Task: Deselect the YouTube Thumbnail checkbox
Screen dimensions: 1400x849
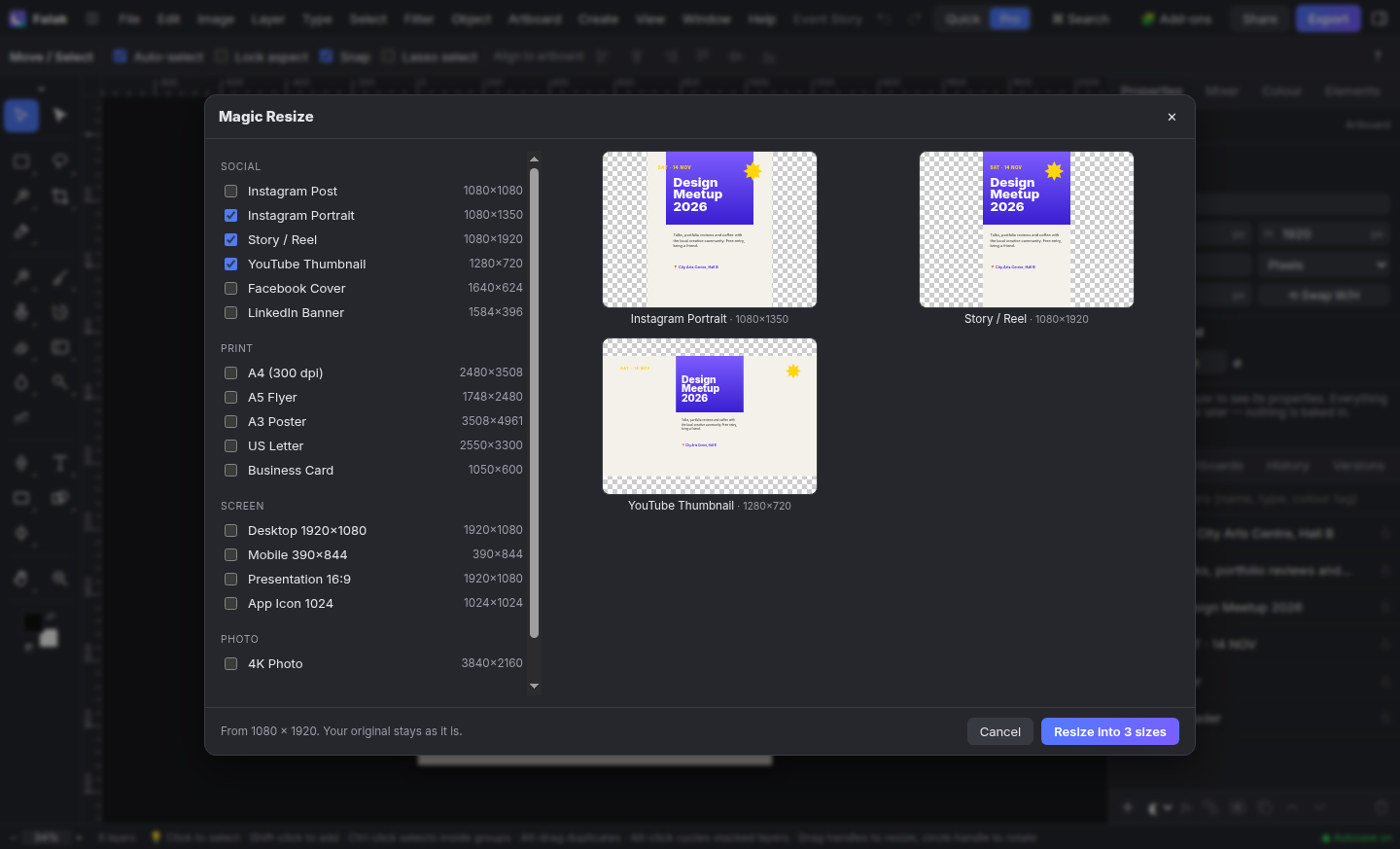Action: pyautogui.click(x=230, y=264)
